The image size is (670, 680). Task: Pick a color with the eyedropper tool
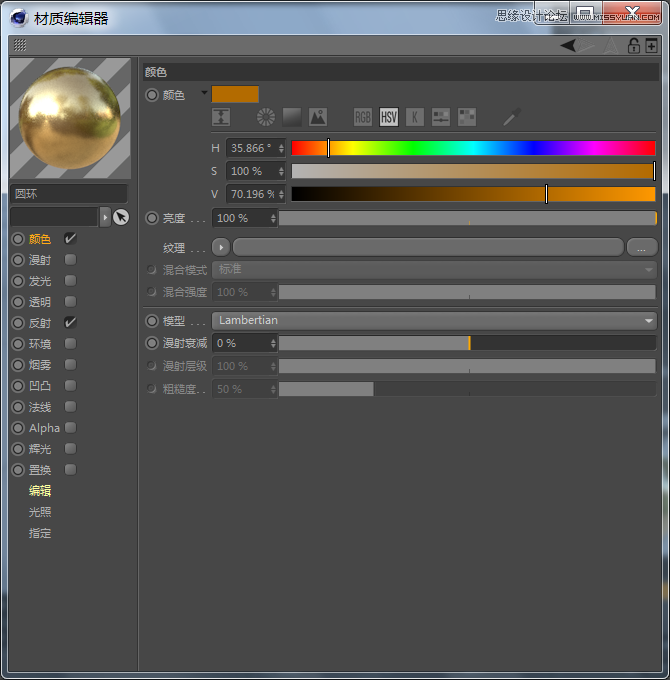(512, 117)
